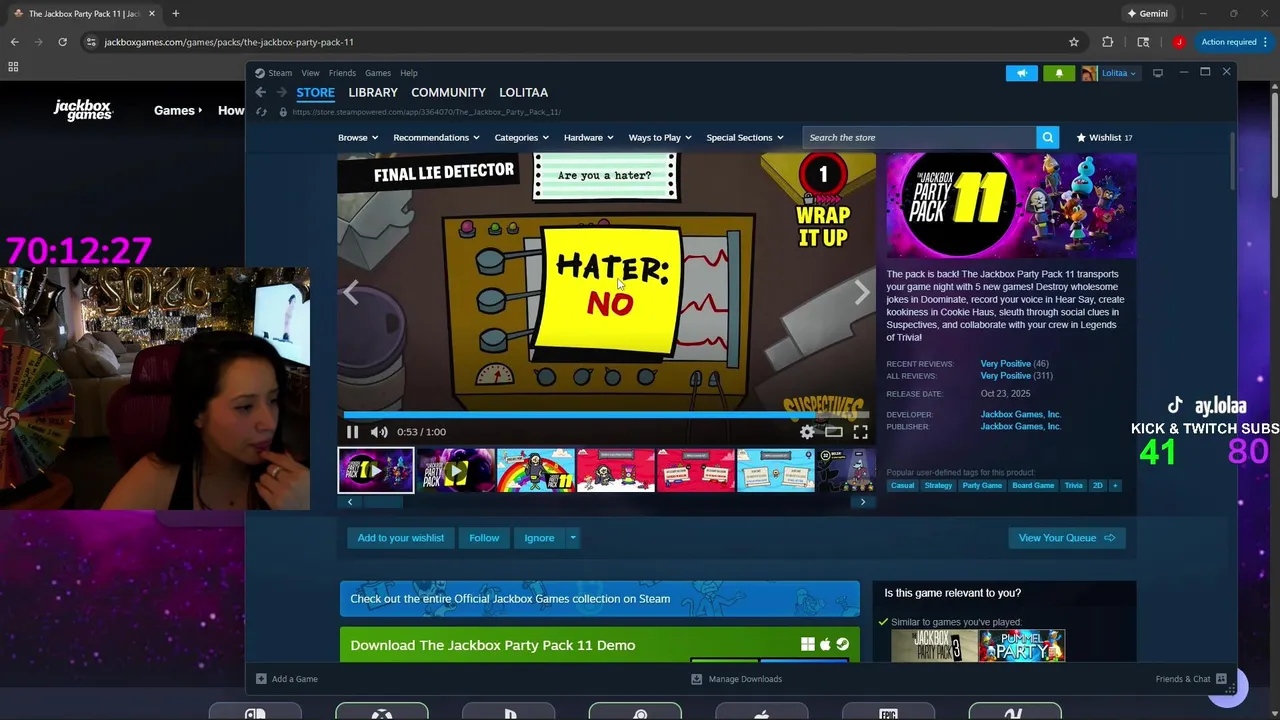Screen dimensions: 1280x720
Task: Show previous media with left arrow
Action: (x=351, y=292)
